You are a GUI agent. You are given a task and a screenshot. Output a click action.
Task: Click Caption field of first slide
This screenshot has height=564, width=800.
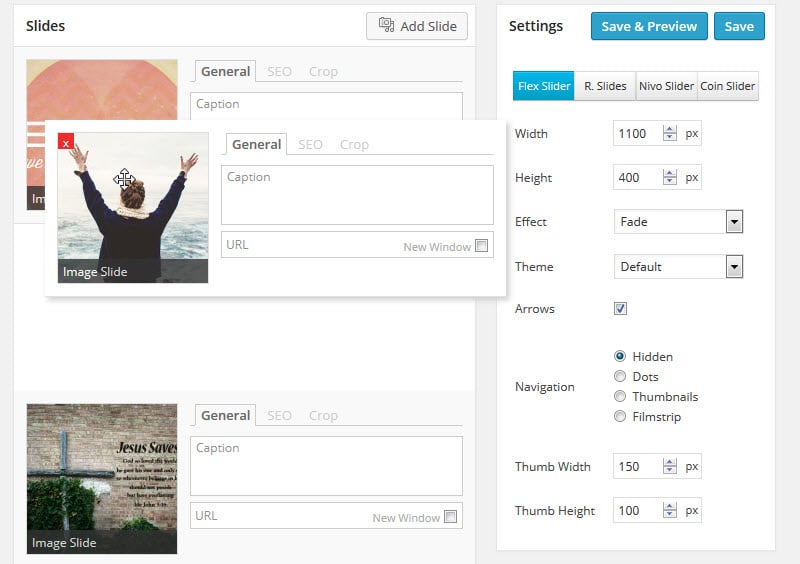pos(327,106)
